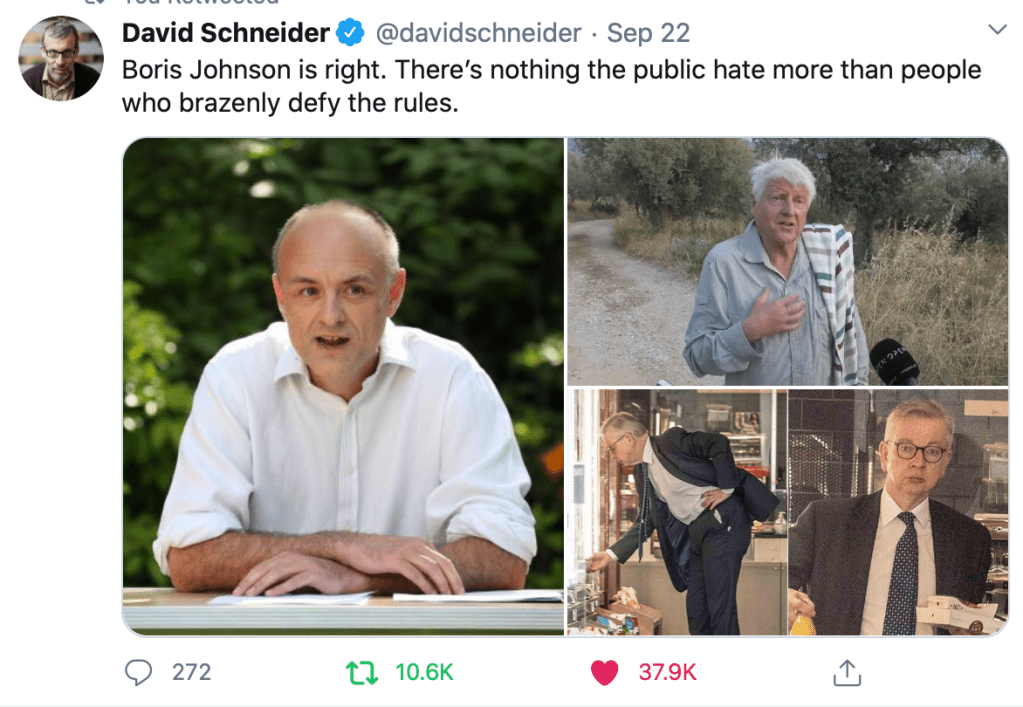The height and width of the screenshot is (707, 1023).
Task: Unlike the tweet via the red heart
Action: coord(604,672)
